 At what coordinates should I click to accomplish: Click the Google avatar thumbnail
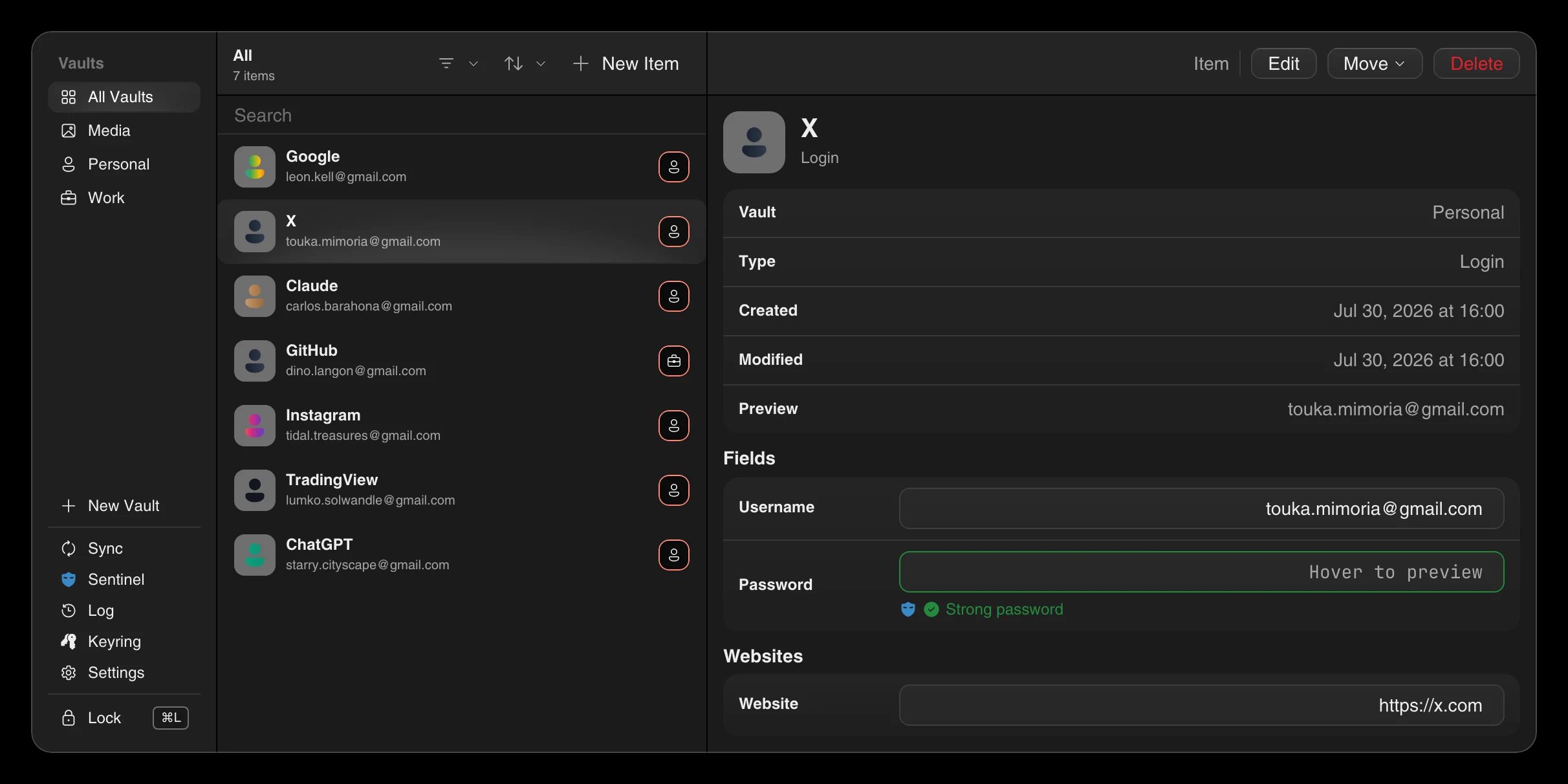(255, 167)
